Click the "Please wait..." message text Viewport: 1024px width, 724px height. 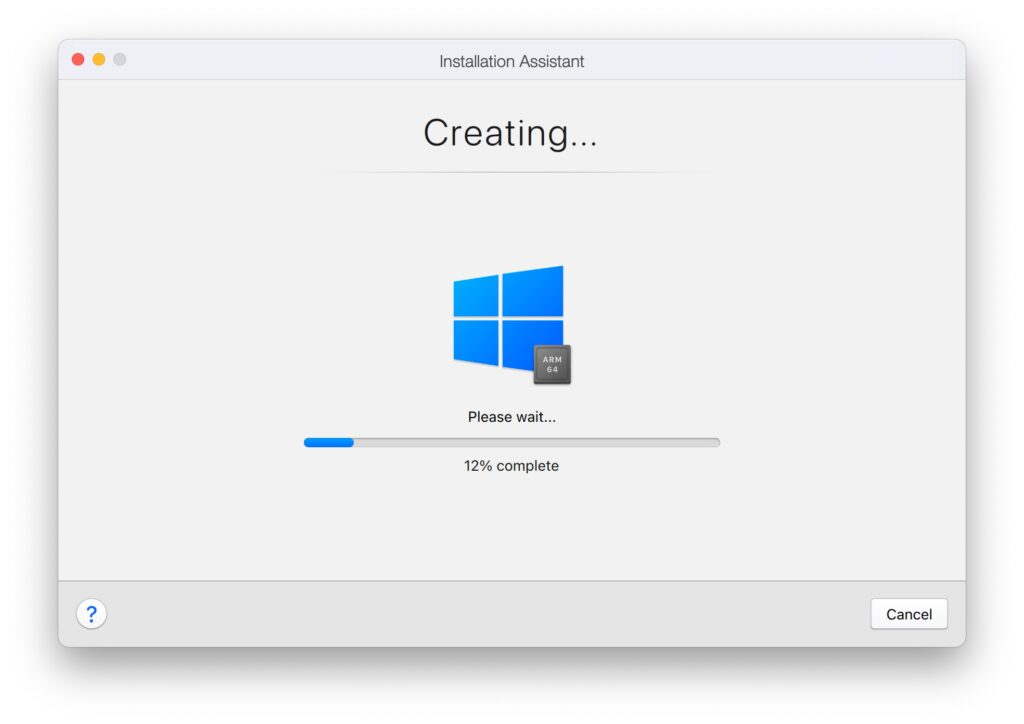pos(511,417)
